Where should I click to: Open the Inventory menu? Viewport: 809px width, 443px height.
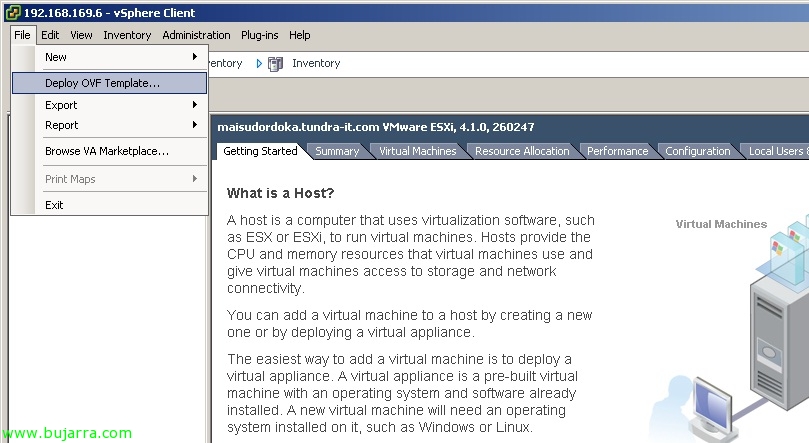click(x=127, y=35)
